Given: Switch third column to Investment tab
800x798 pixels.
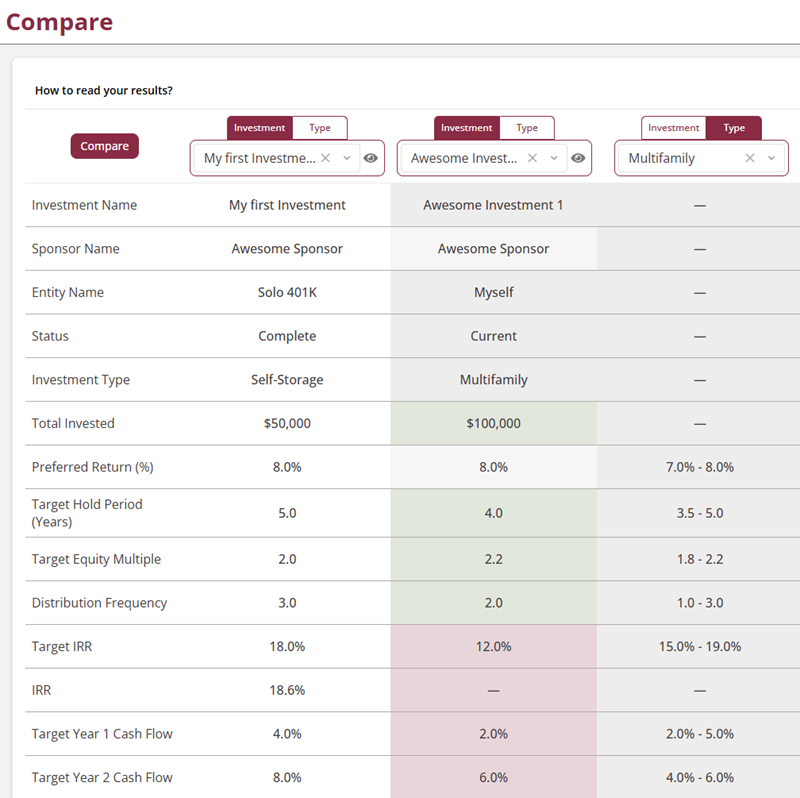Looking at the screenshot, I should 674,128.
